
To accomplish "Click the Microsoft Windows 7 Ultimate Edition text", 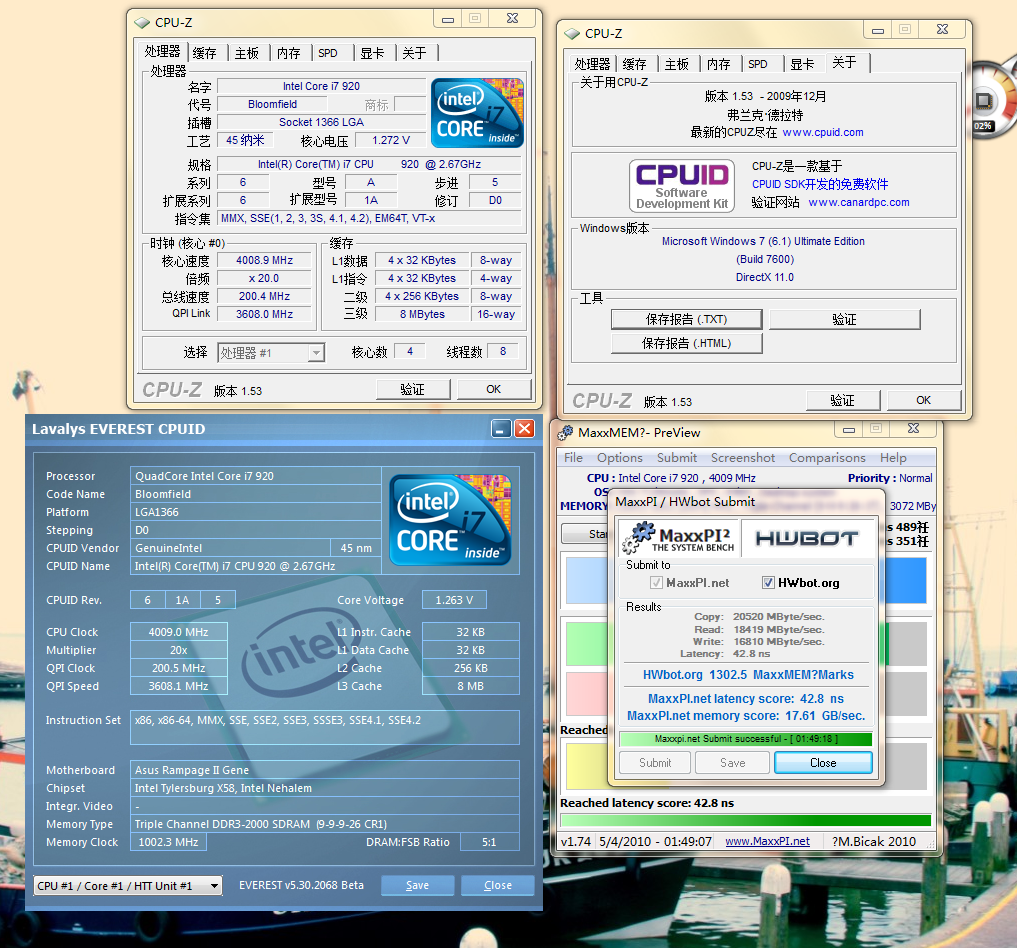I will tap(763, 241).
